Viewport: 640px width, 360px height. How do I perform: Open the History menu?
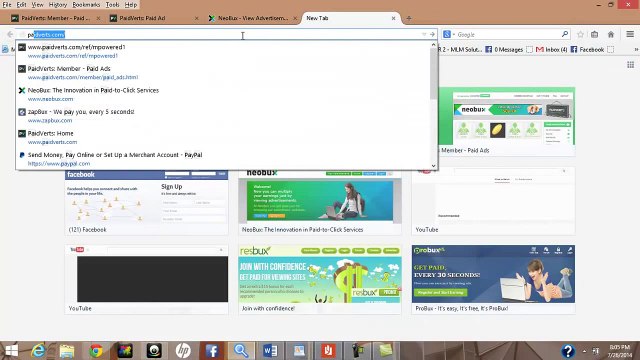(x=58, y=5)
